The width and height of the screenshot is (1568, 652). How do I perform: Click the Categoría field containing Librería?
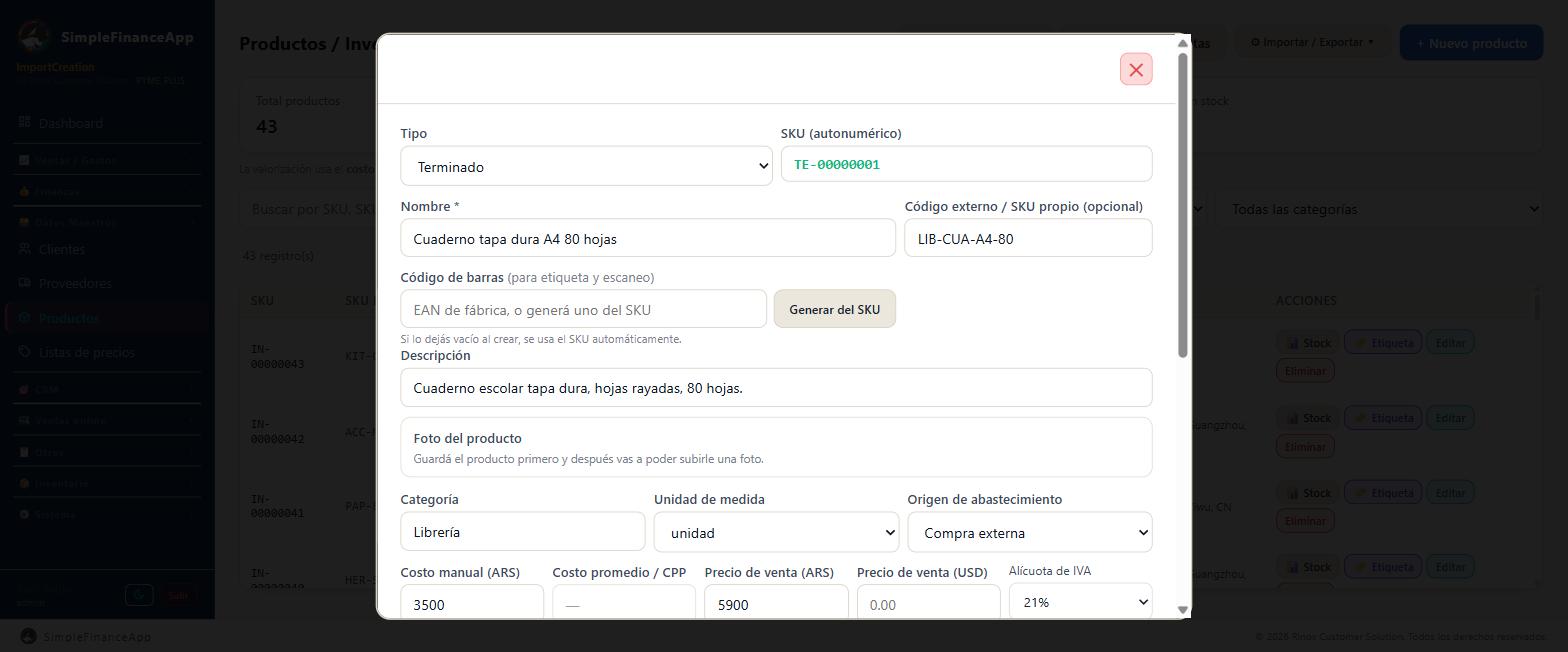tap(522, 532)
